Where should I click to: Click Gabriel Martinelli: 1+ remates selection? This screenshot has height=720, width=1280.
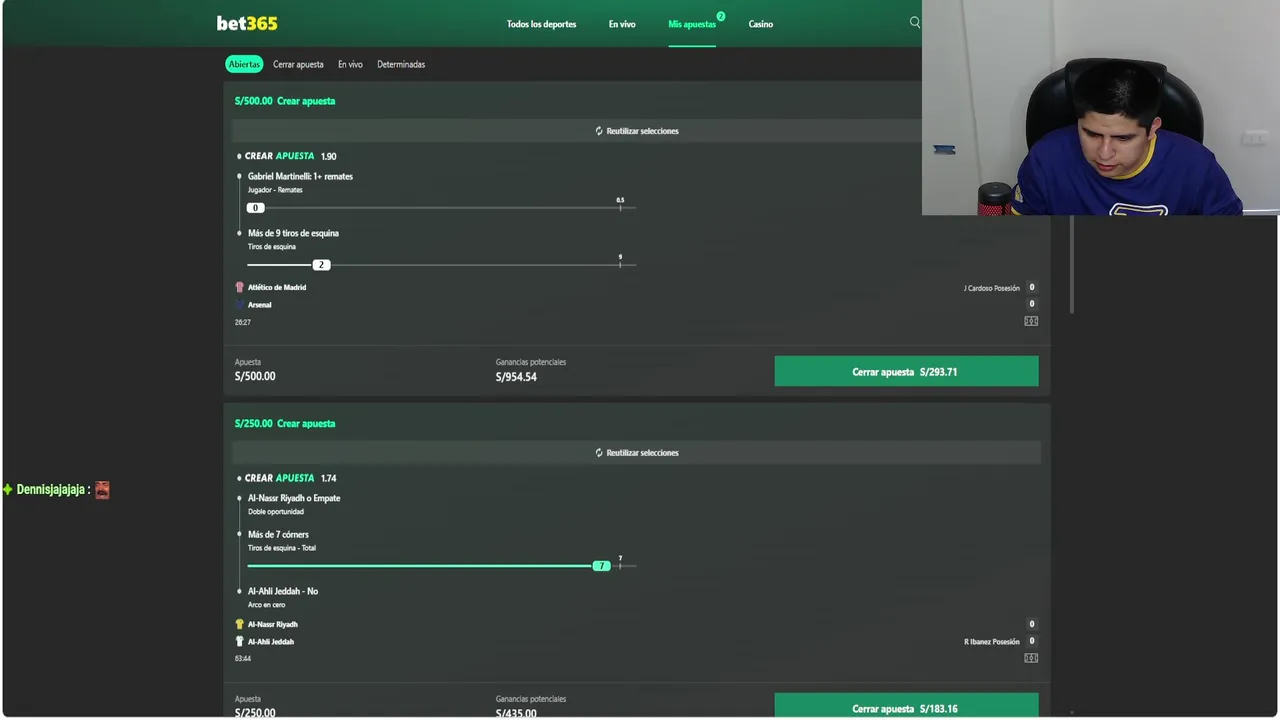[300, 176]
